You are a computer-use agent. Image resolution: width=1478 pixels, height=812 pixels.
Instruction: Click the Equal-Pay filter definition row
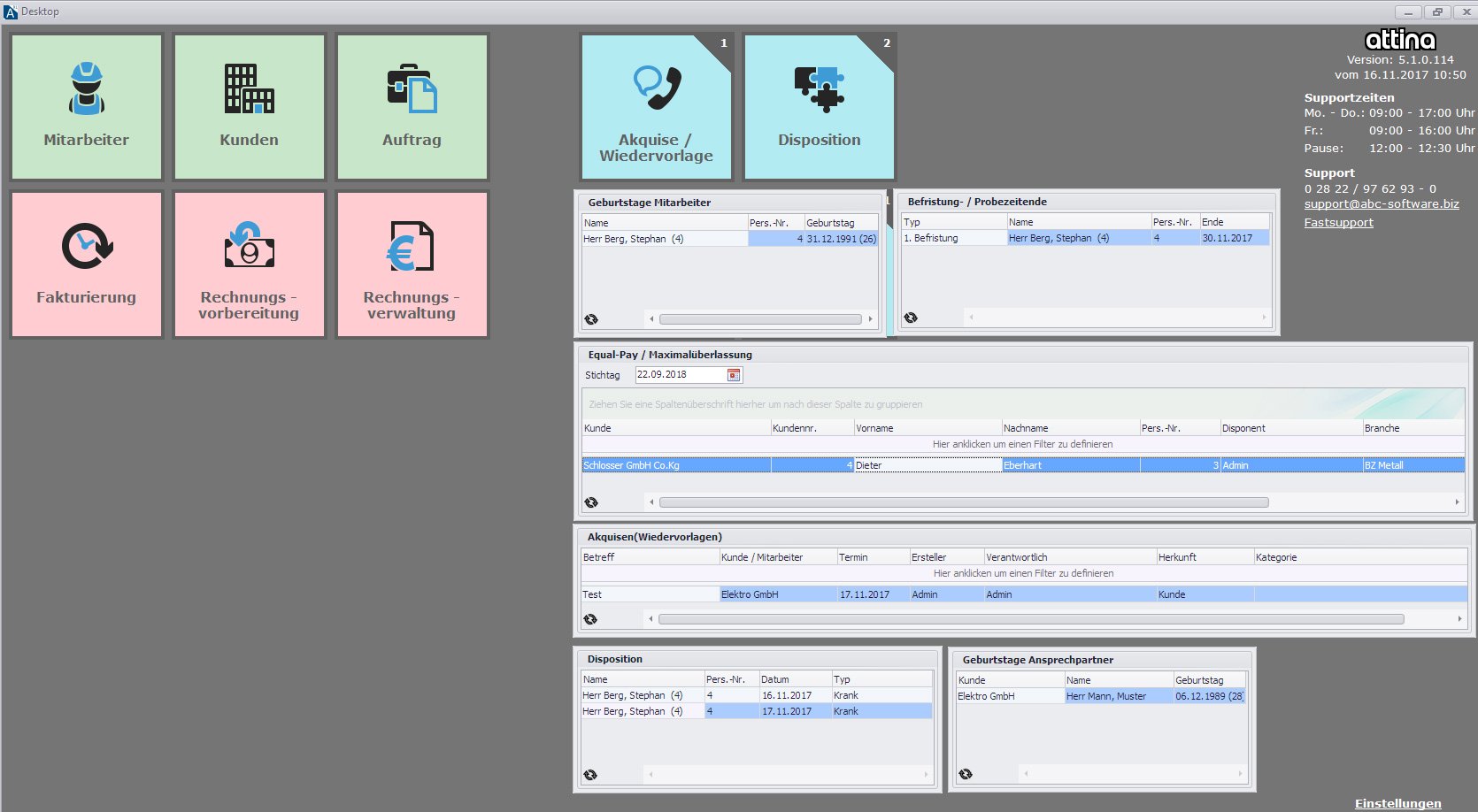click(x=1023, y=444)
